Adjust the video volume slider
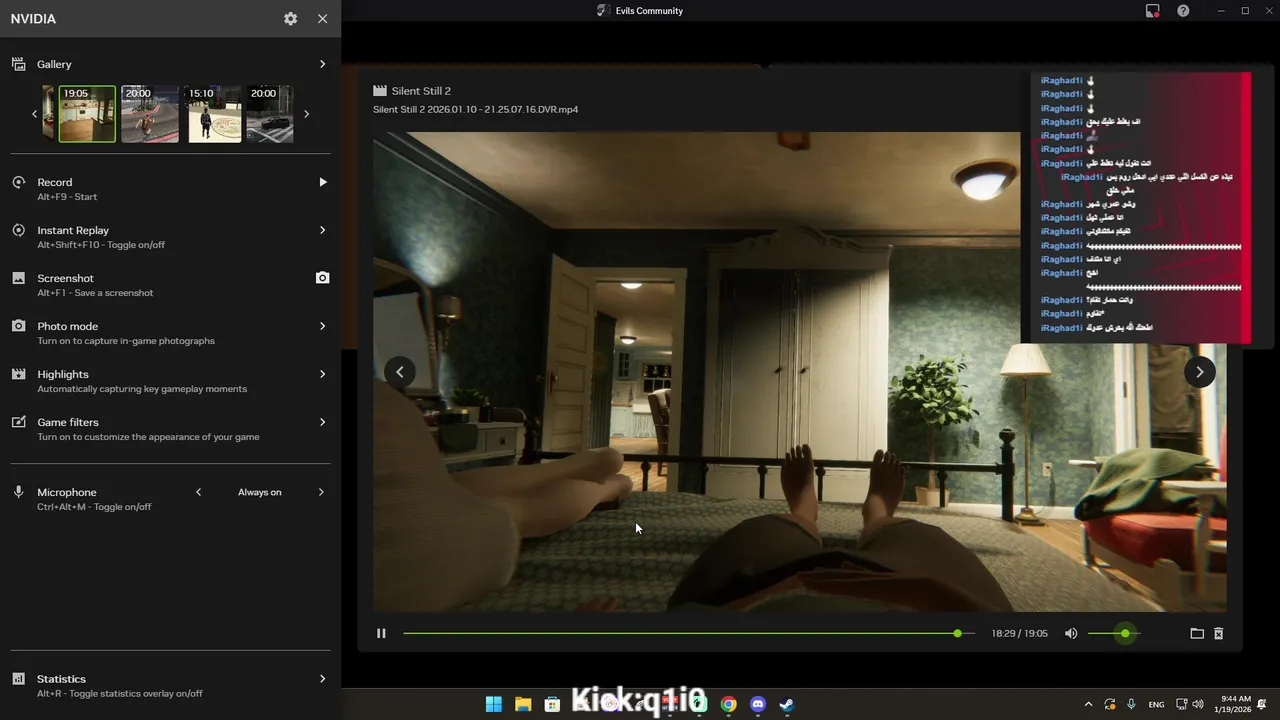Screen dimensions: 1280x720 point(1114,633)
